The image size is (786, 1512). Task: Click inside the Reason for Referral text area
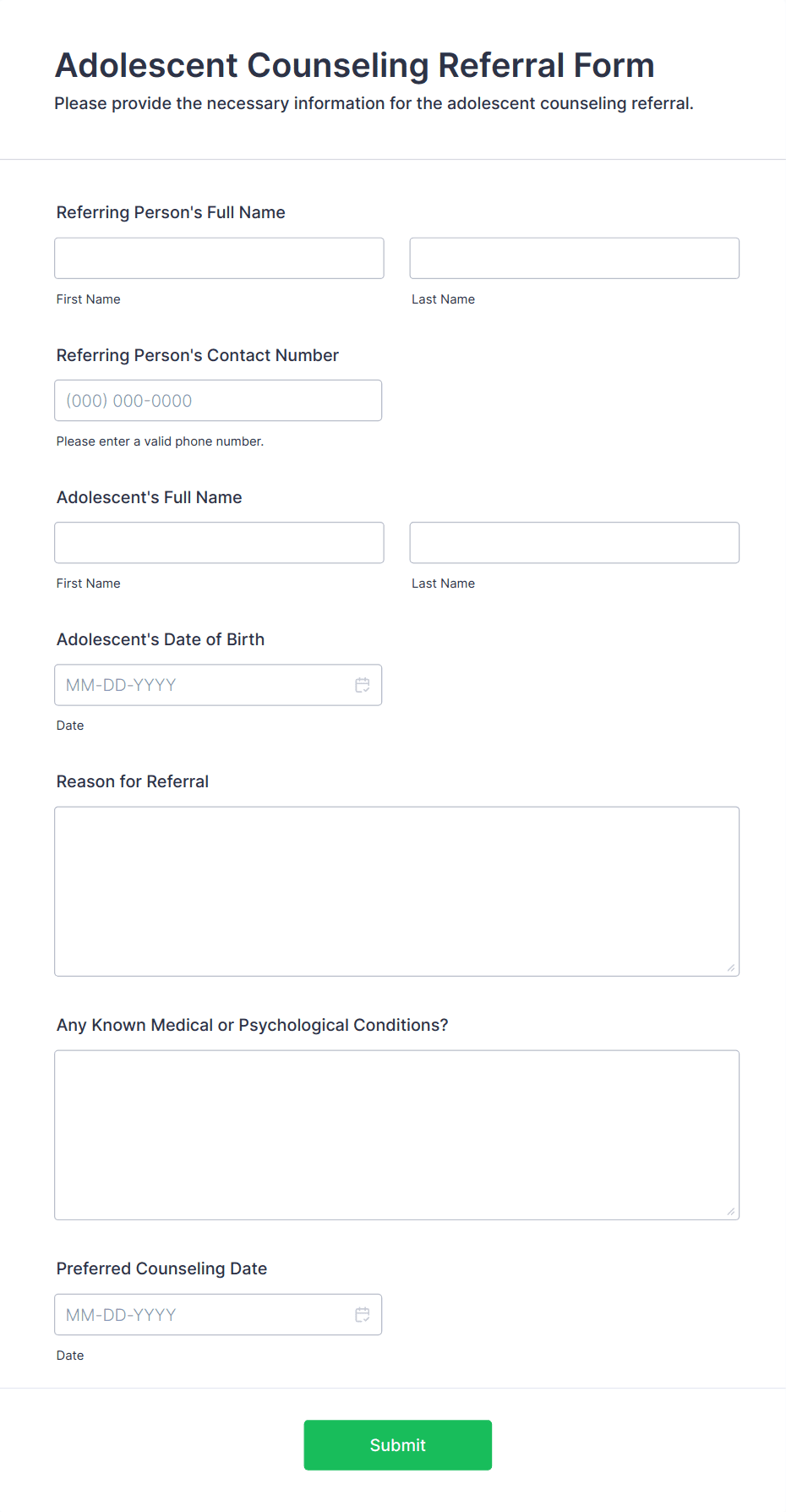[396, 888]
